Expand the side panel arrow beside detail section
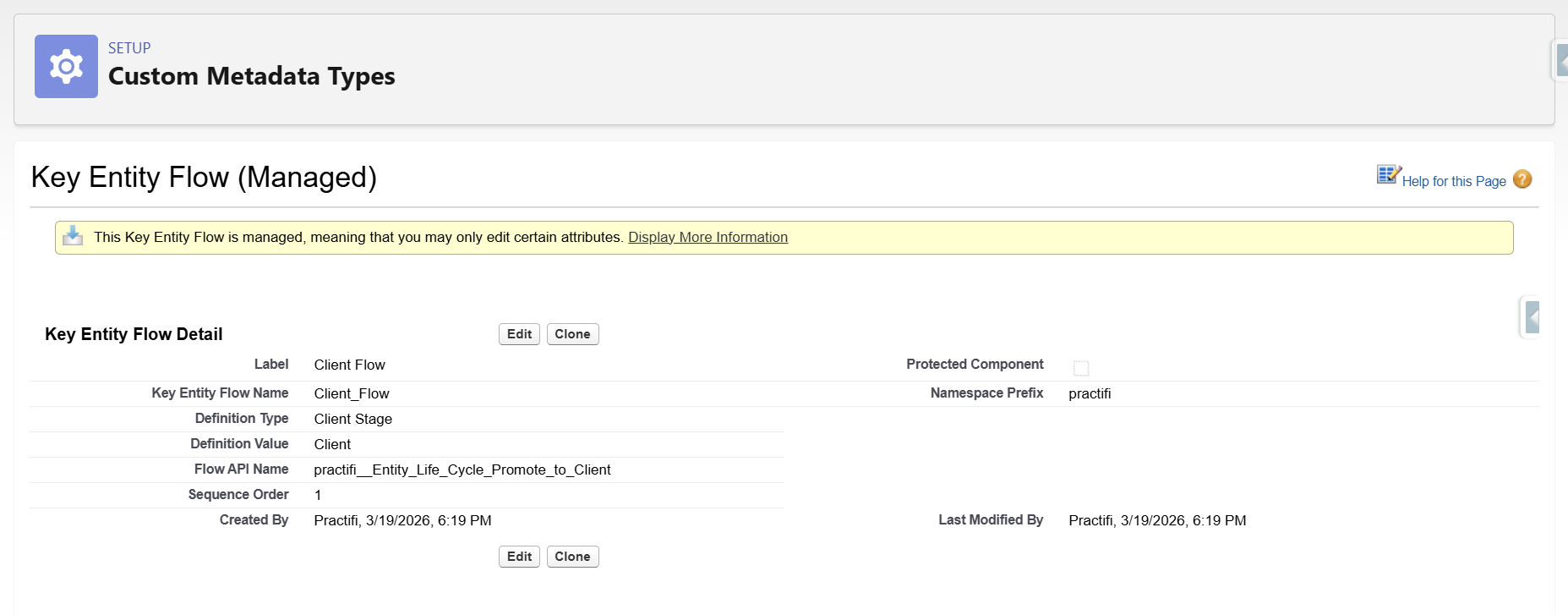 1532,317
